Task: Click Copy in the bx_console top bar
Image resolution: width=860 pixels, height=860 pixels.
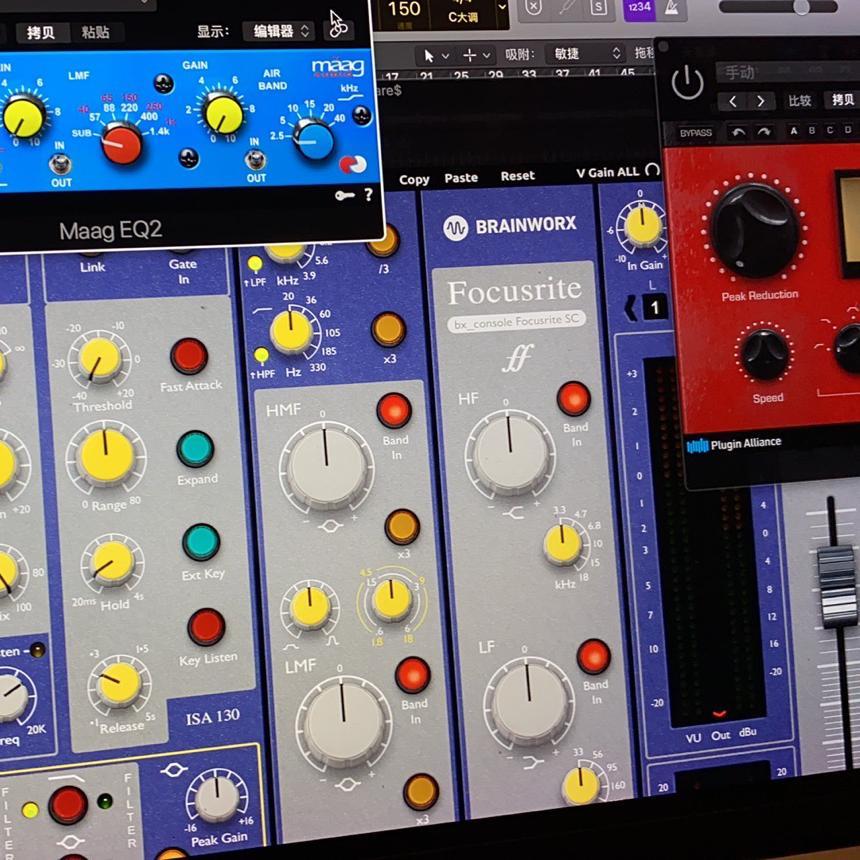Action: click(x=414, y=180)
